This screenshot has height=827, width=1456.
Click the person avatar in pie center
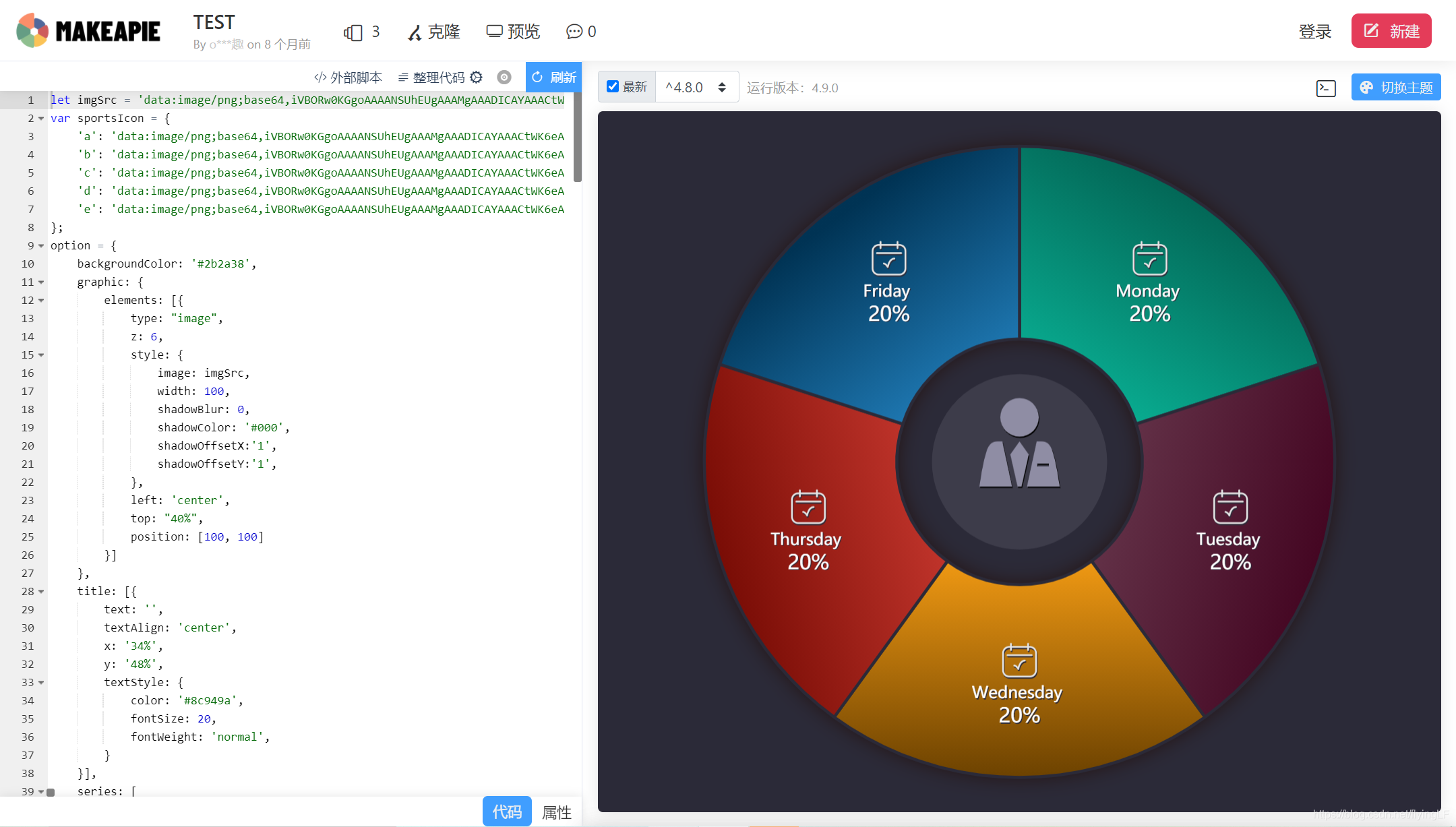coord(1019,442)
